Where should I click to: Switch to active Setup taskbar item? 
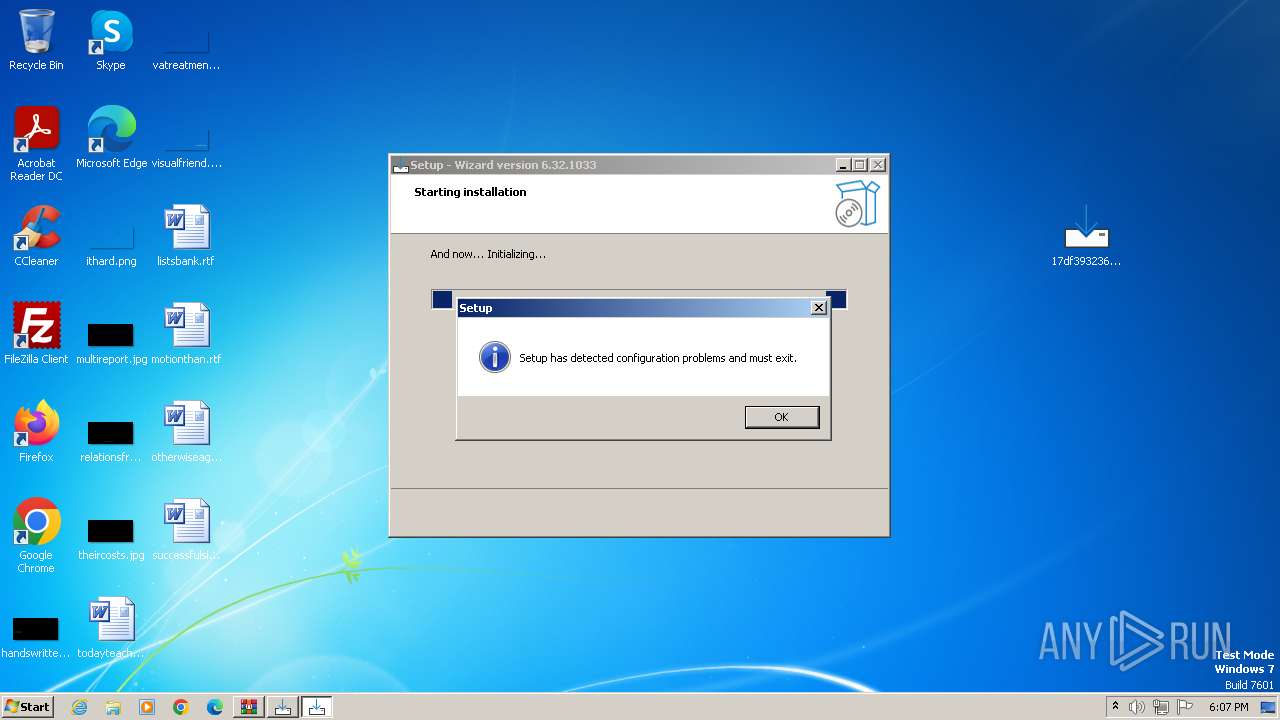(x=317, y=707)
